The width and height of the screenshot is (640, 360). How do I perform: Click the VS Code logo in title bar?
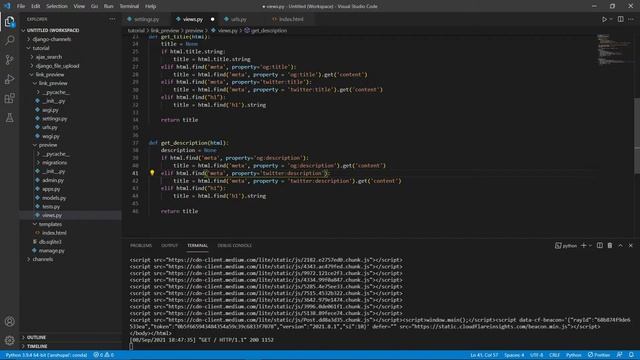[7, 6]
